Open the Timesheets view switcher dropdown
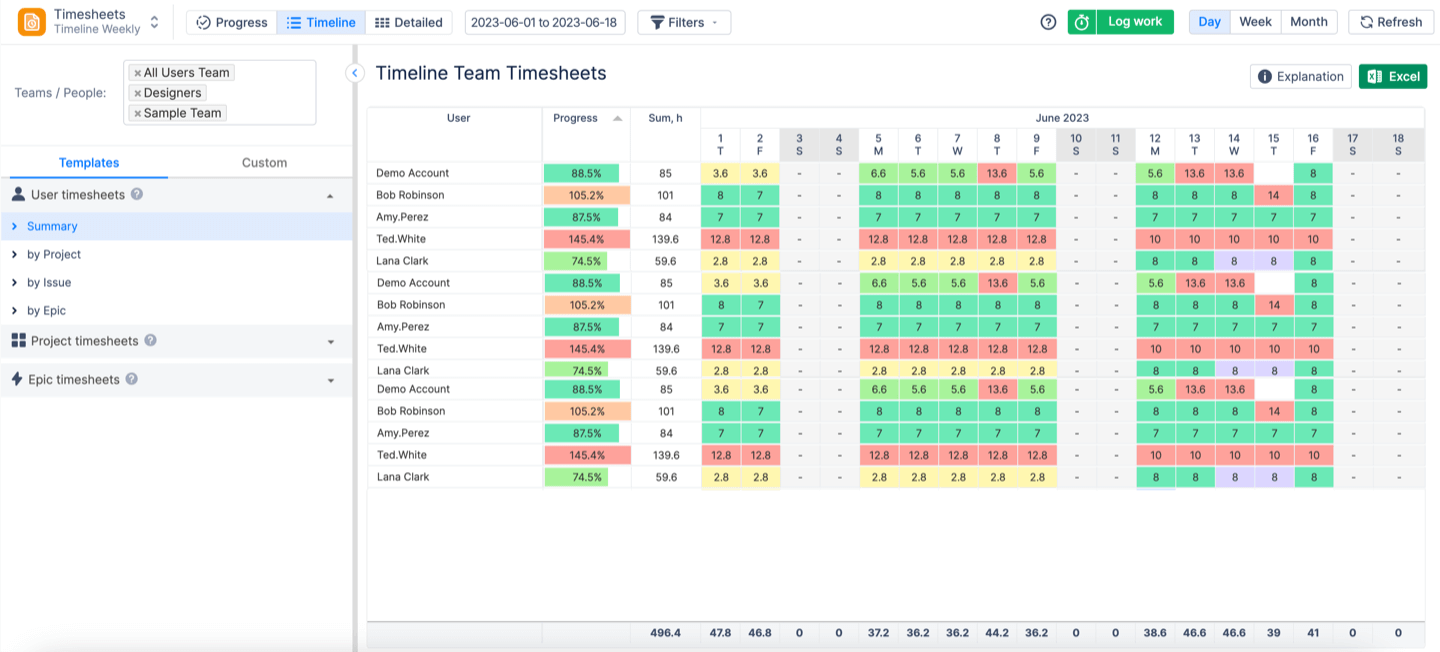Image resolution: width=1440 pixels, height=652 pixels. 154,22
